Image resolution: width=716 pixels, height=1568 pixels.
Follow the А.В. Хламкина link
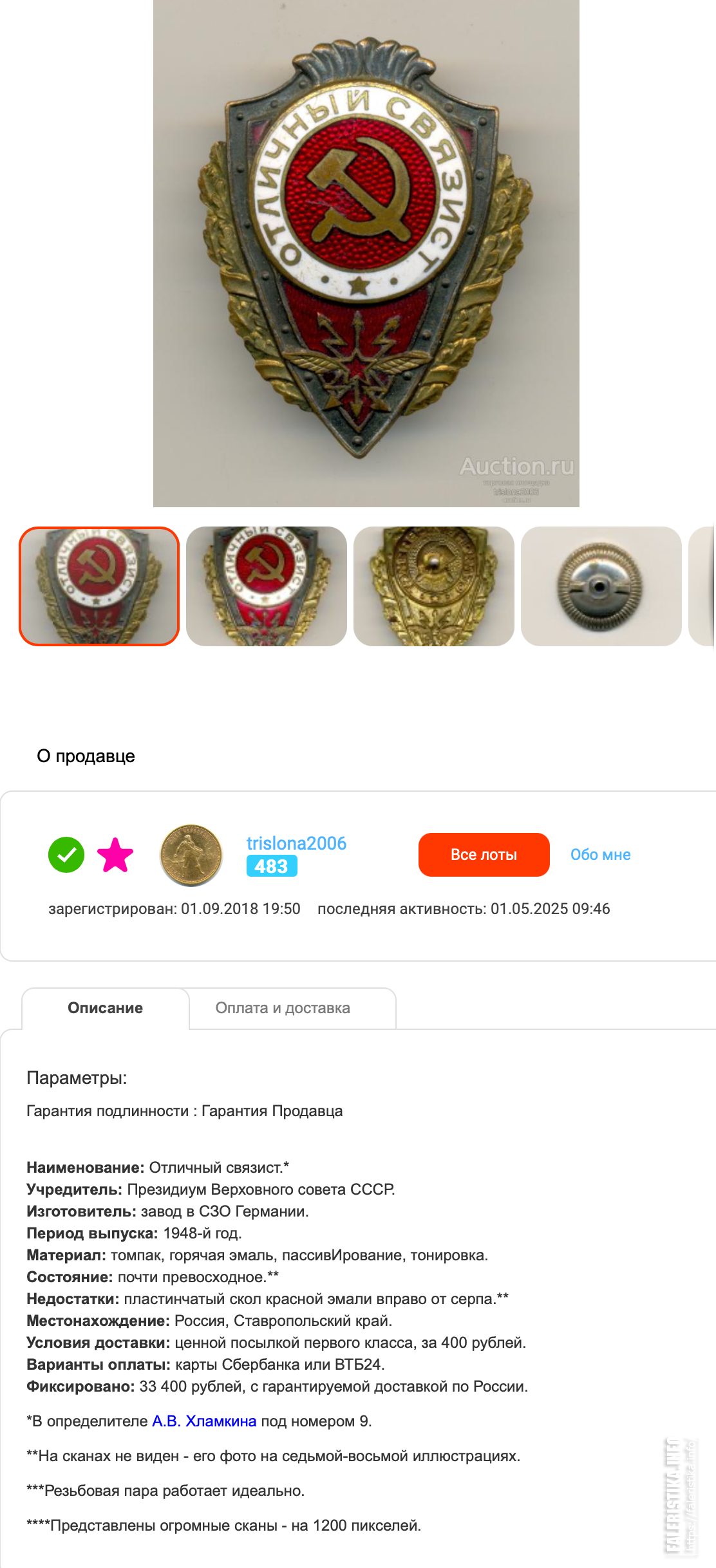pos(204,1421)
